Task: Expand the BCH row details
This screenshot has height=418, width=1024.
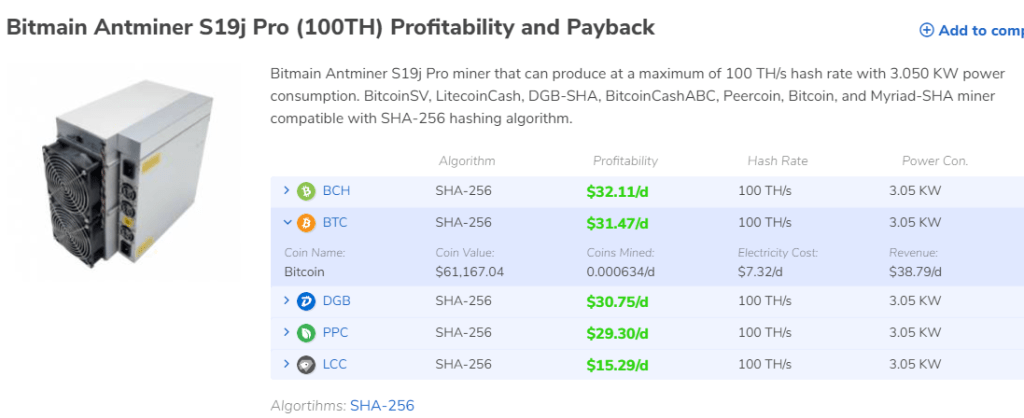Action: (x=286, y=190)
